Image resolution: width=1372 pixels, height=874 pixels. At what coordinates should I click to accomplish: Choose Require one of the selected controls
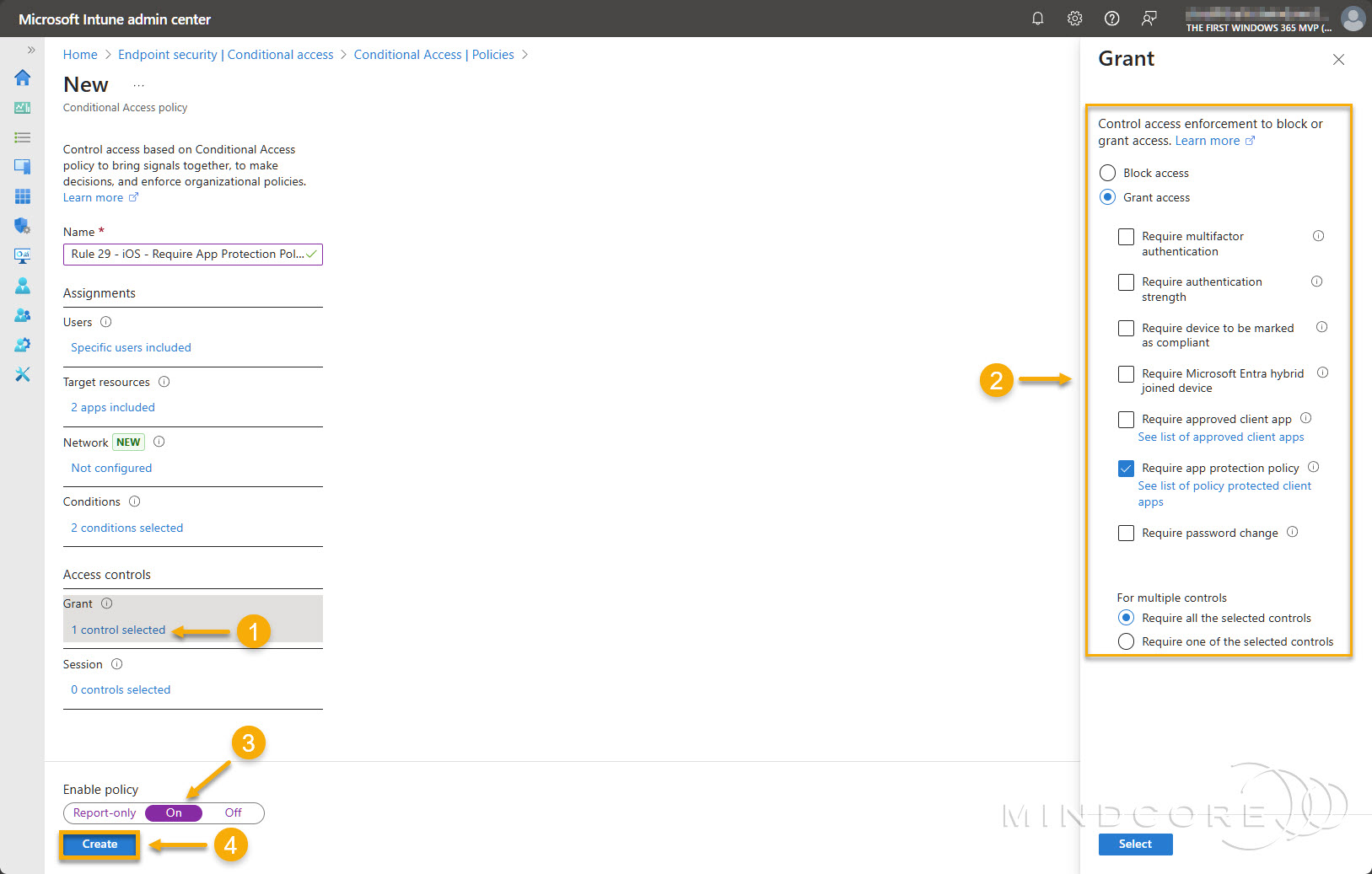[x=1126, y=641]
